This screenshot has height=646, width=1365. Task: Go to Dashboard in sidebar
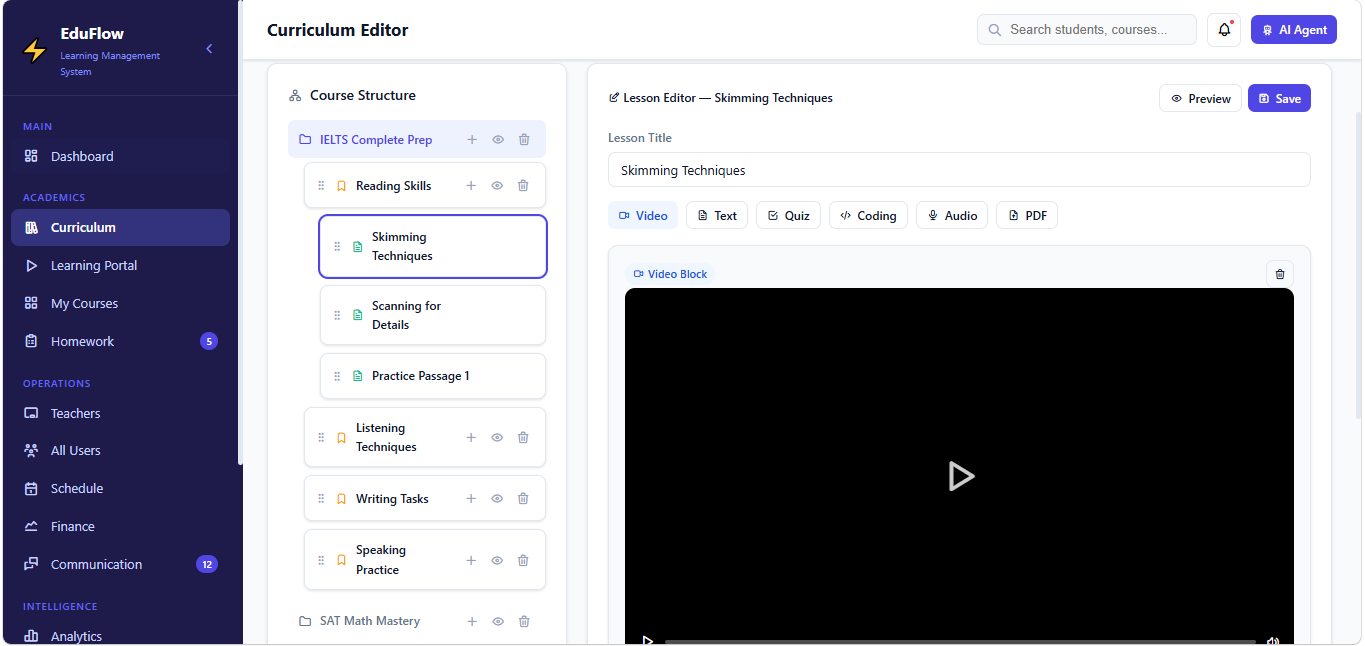pos(120,156)
